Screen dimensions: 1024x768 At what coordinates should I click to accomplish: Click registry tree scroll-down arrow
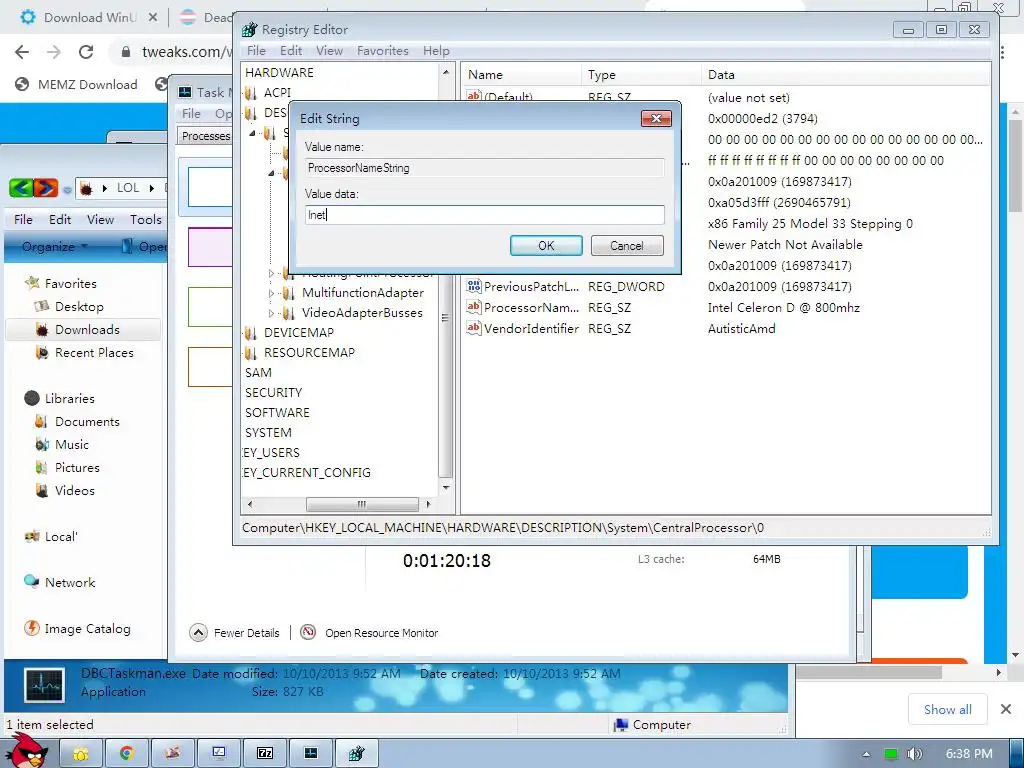point(446,488)
